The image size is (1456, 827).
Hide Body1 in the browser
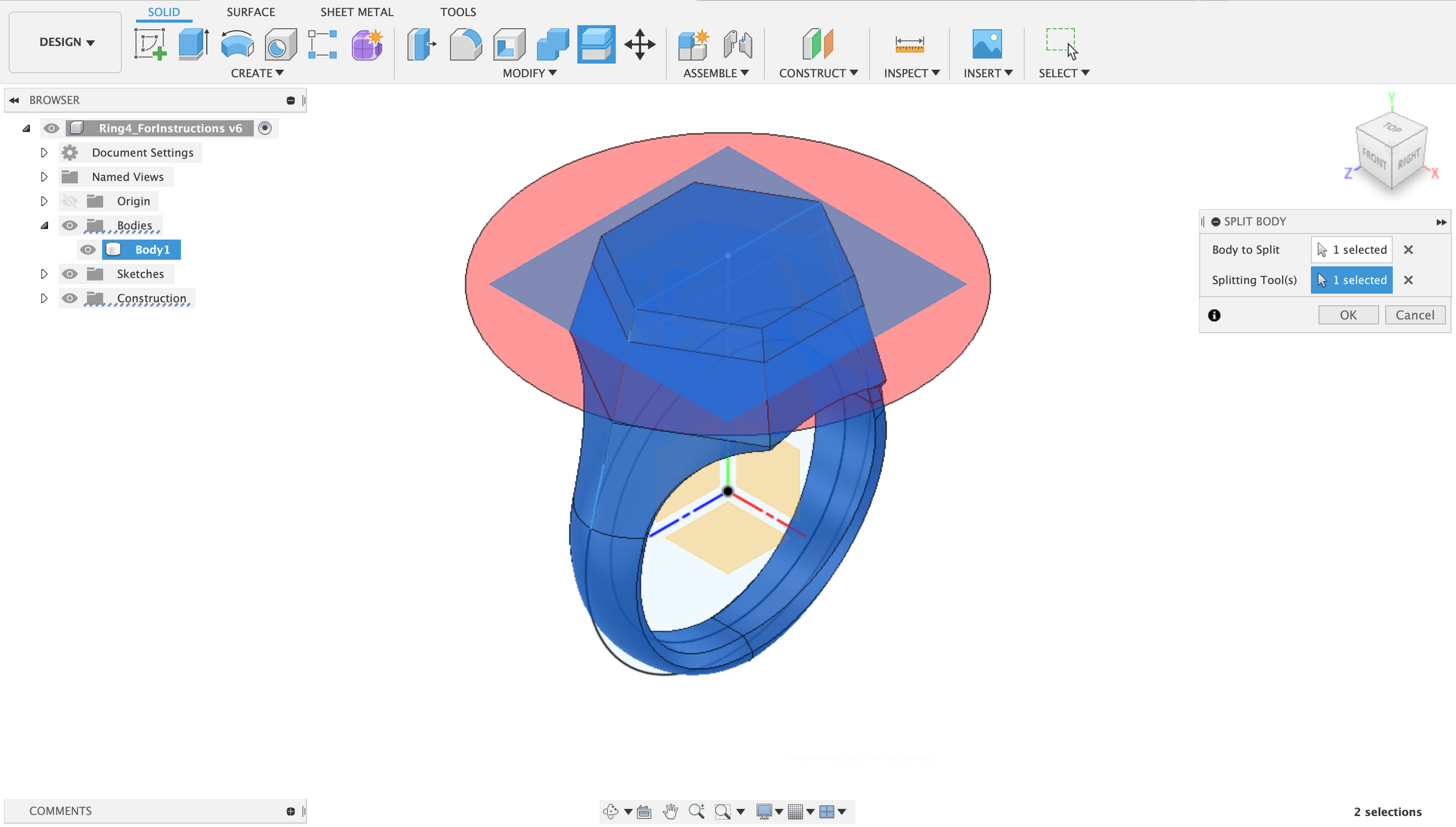coord(89,249)
